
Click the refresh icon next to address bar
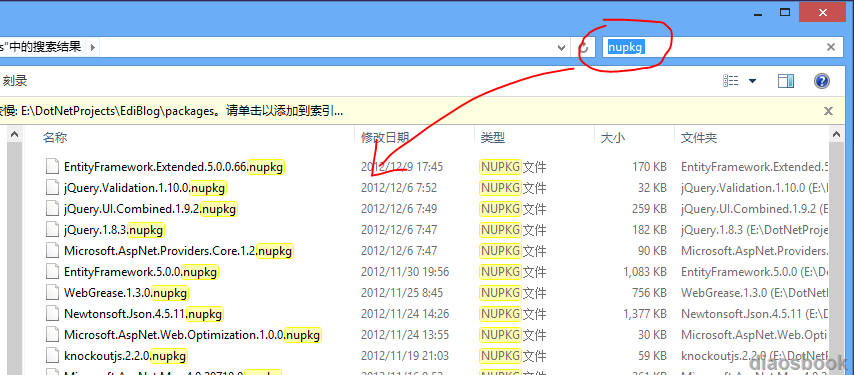pos(584,47)
